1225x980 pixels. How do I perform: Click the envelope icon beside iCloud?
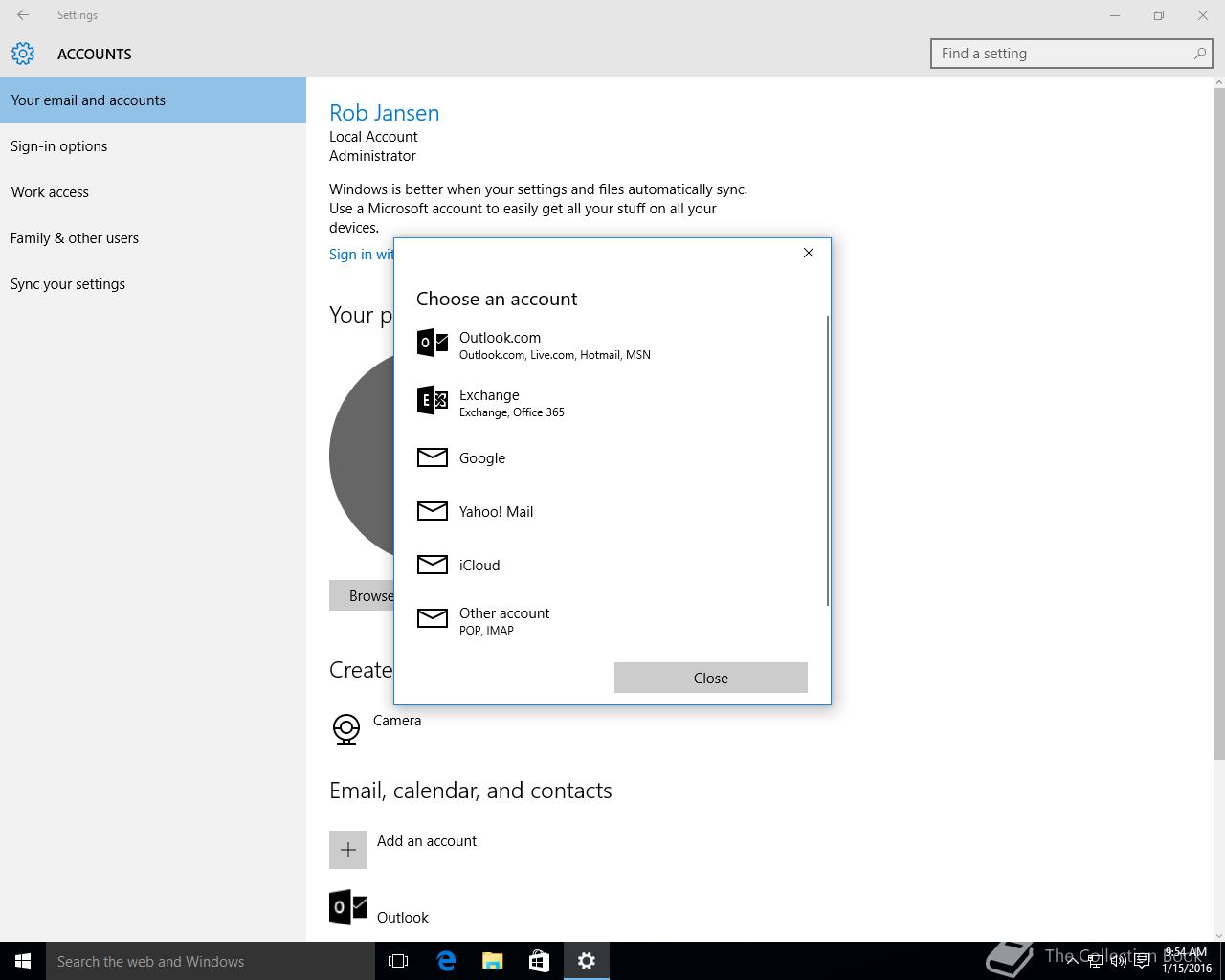point(433,565)
